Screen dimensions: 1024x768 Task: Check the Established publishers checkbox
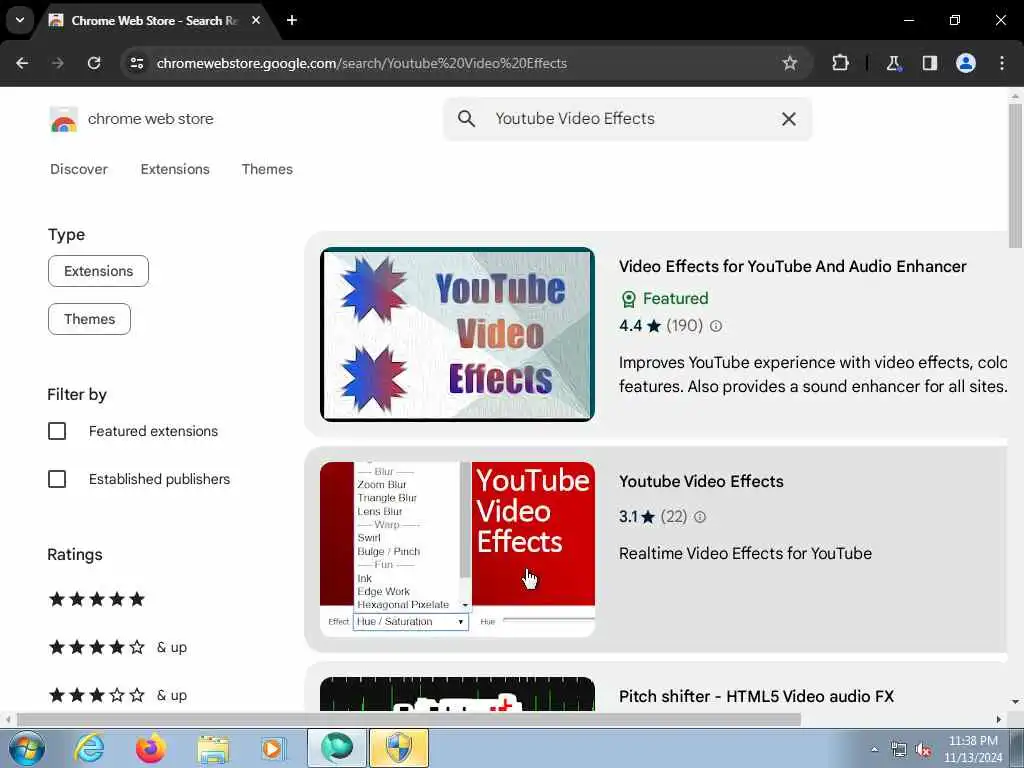[x=57, y=479]
